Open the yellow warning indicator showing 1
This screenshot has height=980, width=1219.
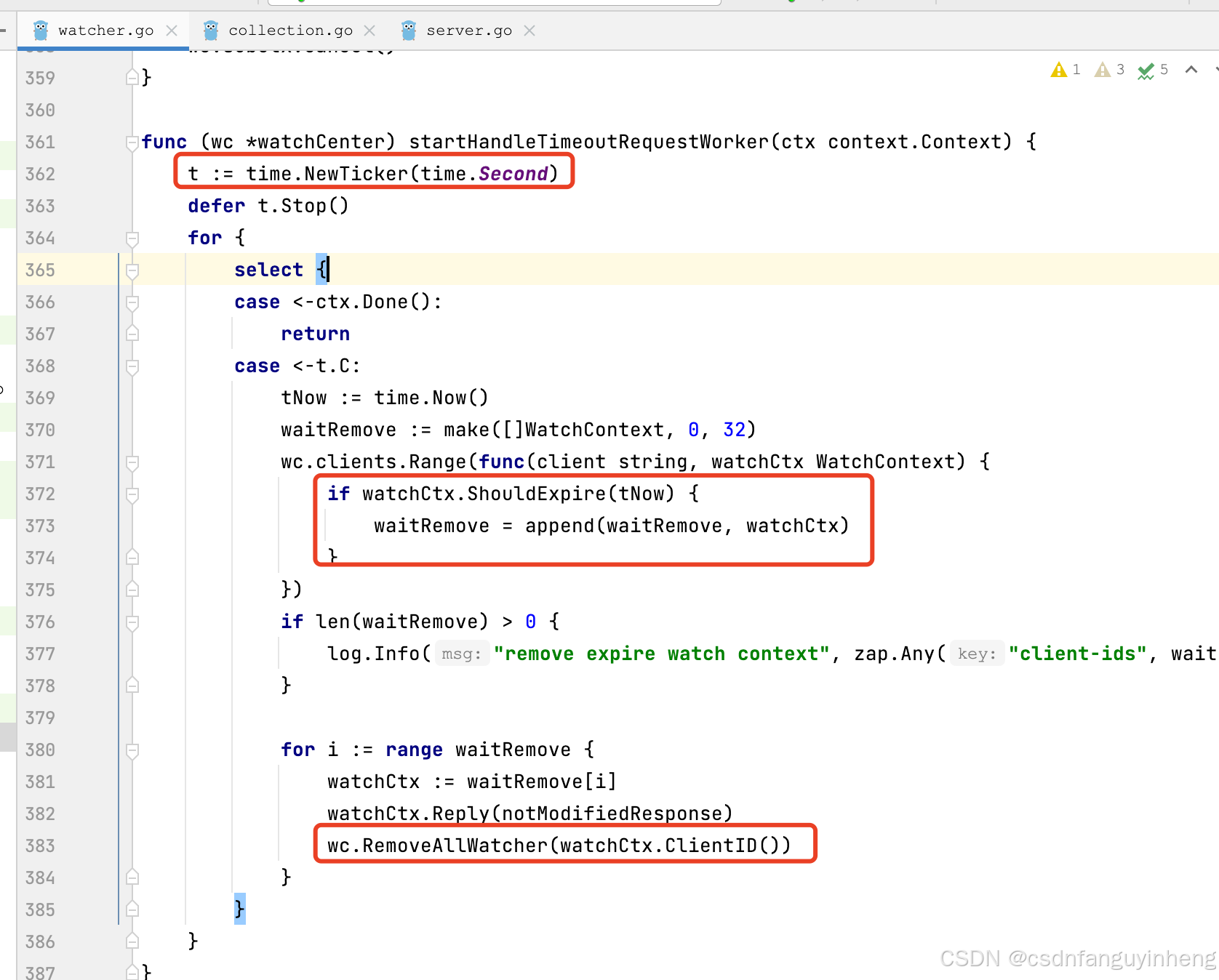point(1066,70)
